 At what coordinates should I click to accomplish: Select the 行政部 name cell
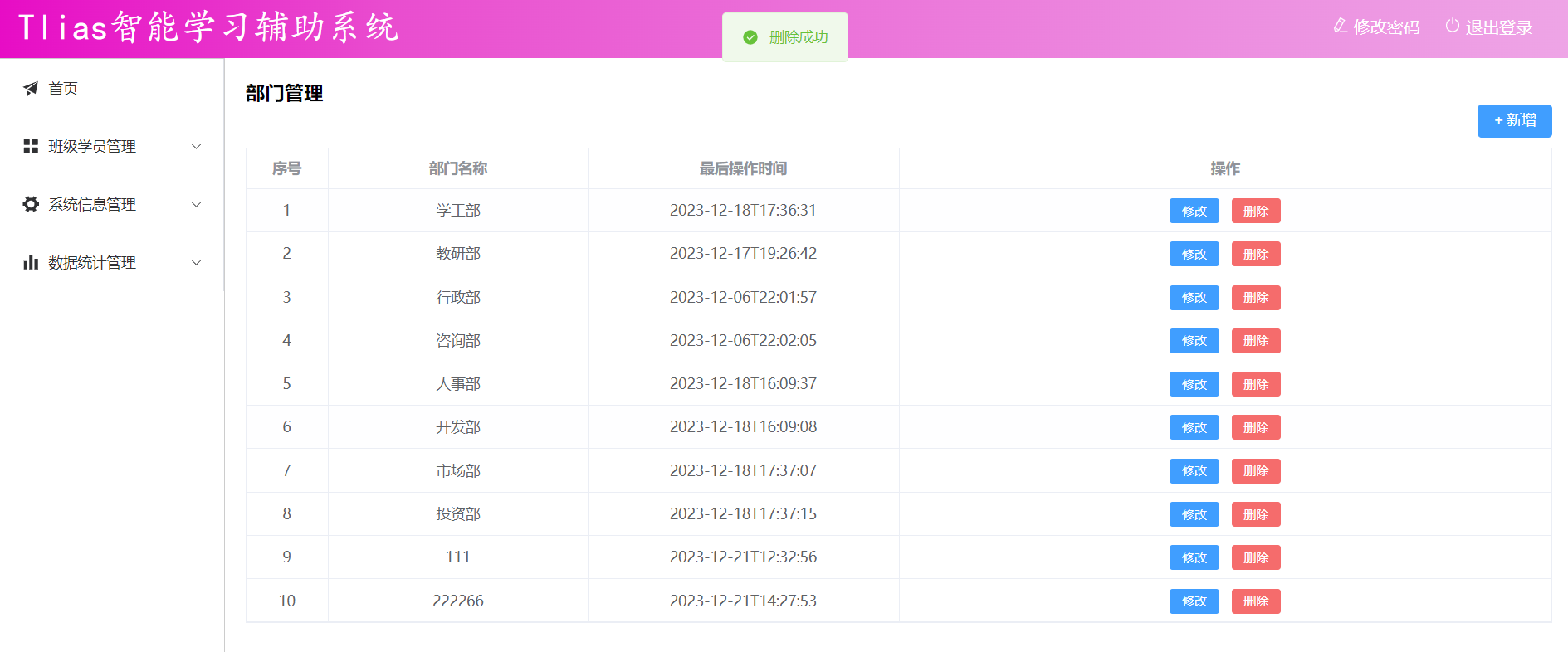[458, 298]
